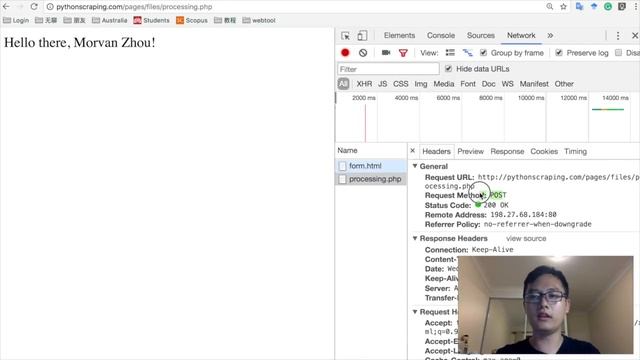Toggle Disable cache checkbox

(x=618, y=53)
